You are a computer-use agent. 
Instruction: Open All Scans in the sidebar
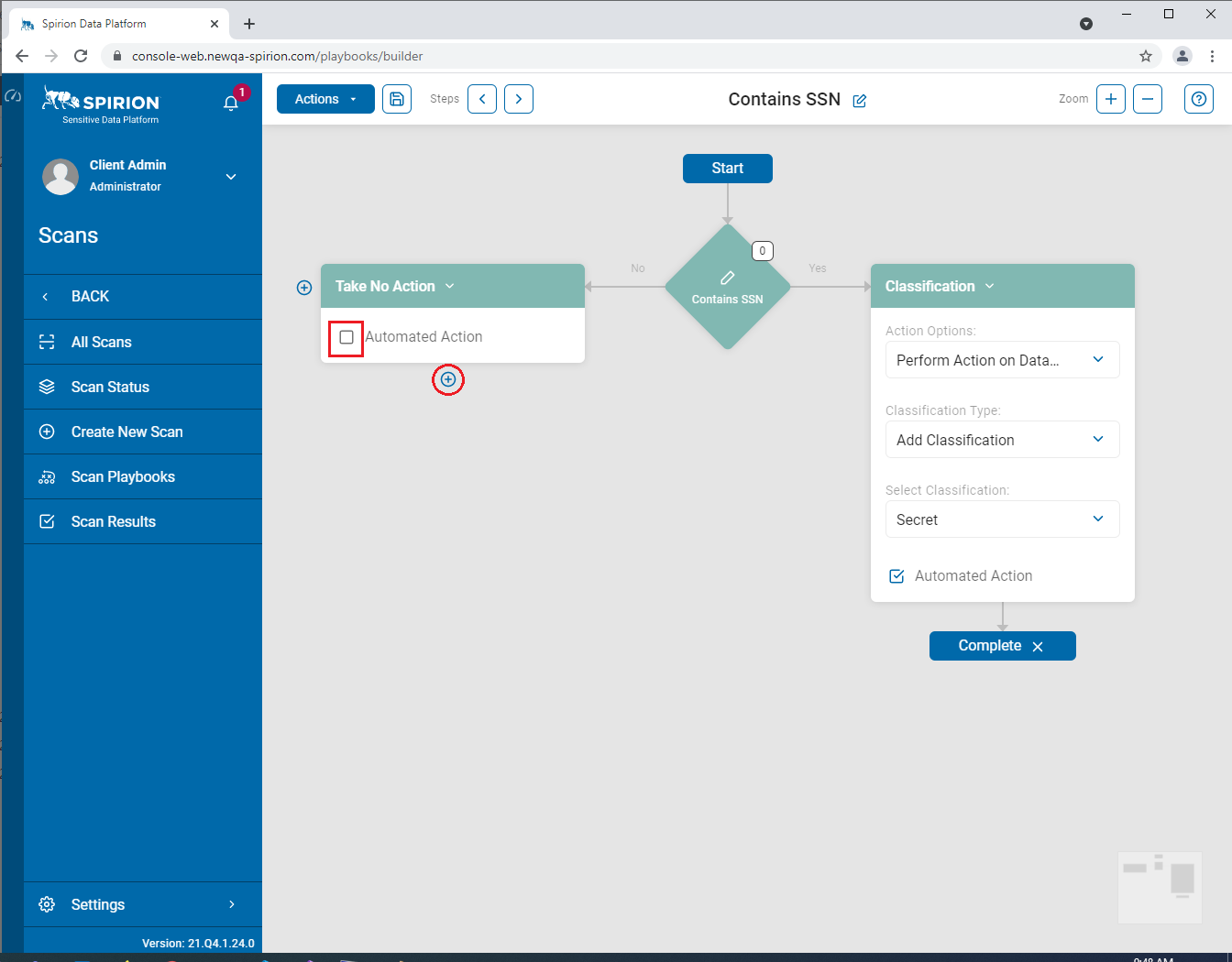[x=143, y=342]
